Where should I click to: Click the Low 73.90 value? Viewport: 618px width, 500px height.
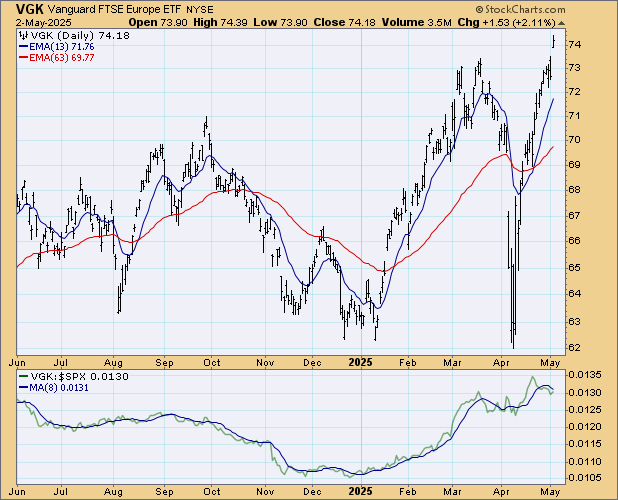[x=280, y=22]
